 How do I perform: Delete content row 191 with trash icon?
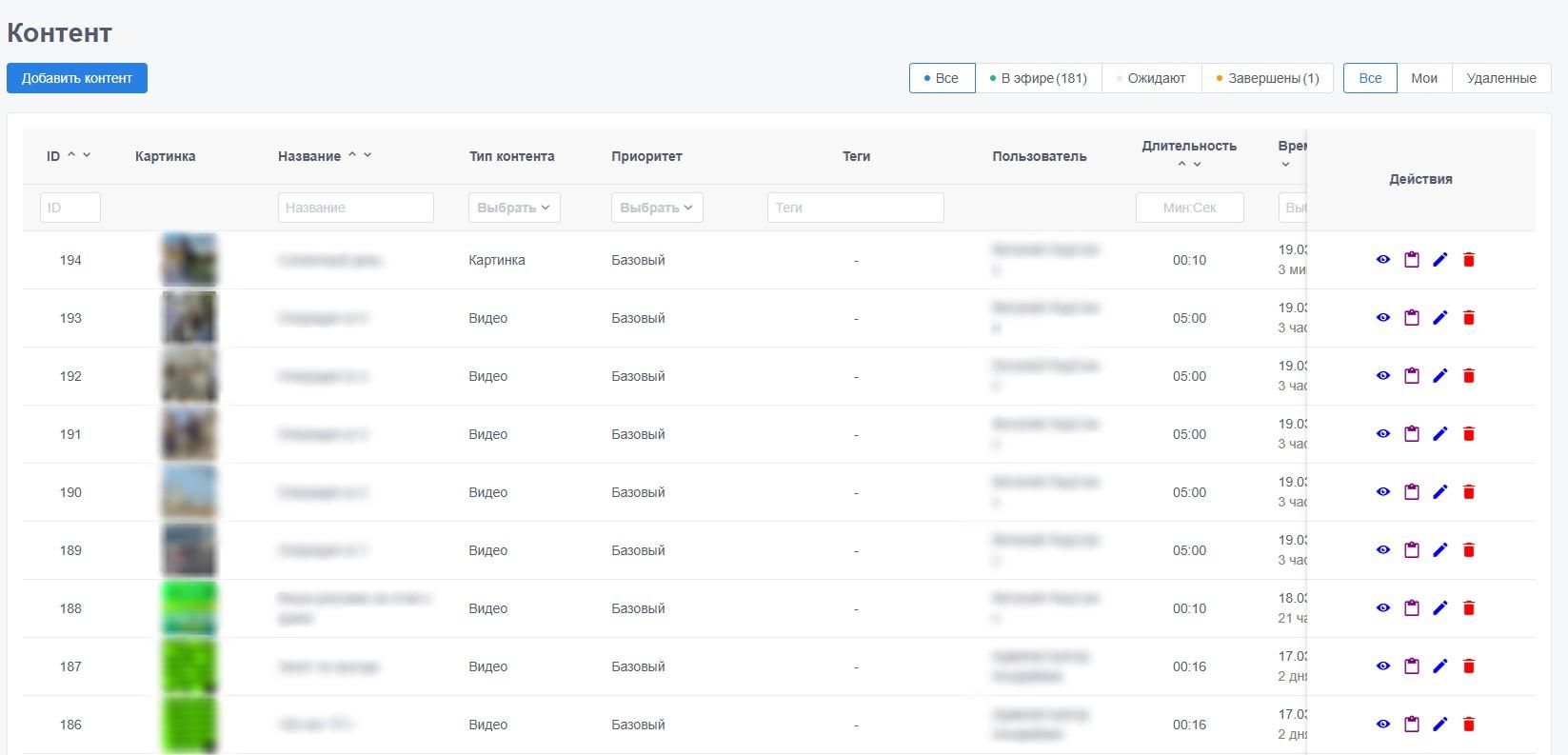tap(1469, 434)
